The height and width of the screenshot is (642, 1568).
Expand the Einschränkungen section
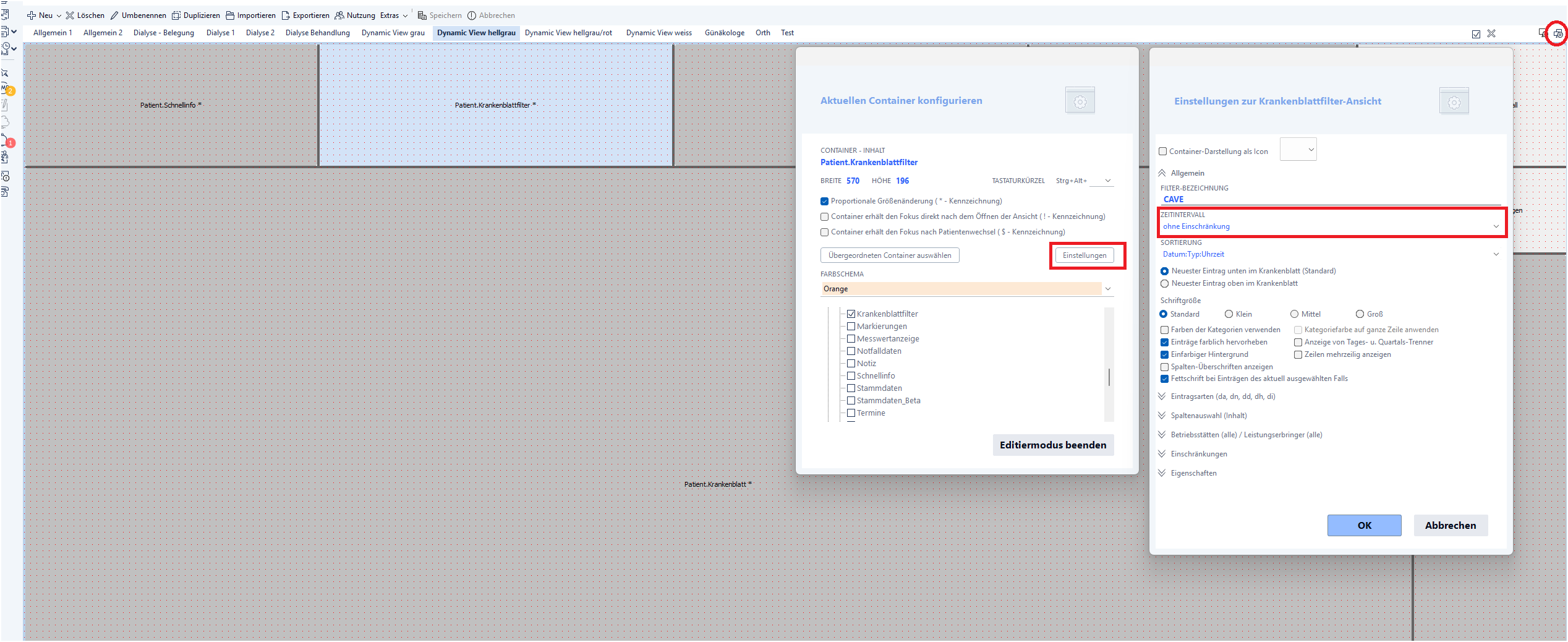[1162, 454]
